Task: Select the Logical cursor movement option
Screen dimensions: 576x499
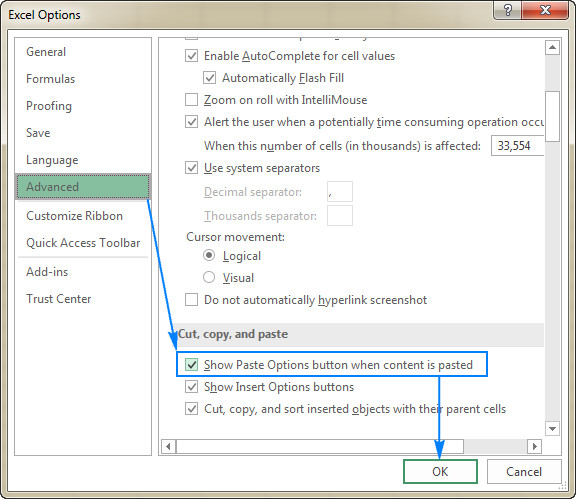Action: coord(209,255)
